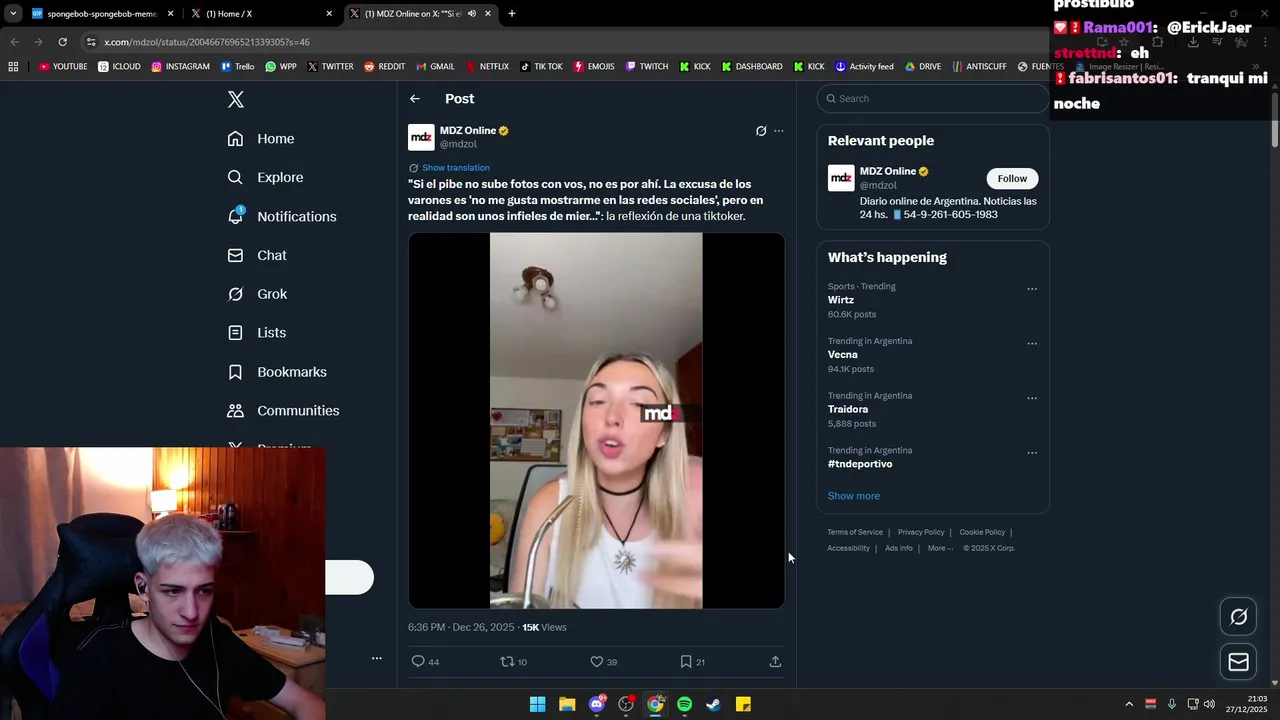Open Spotify from the taskbar
1280x720 pixels.
685,704
